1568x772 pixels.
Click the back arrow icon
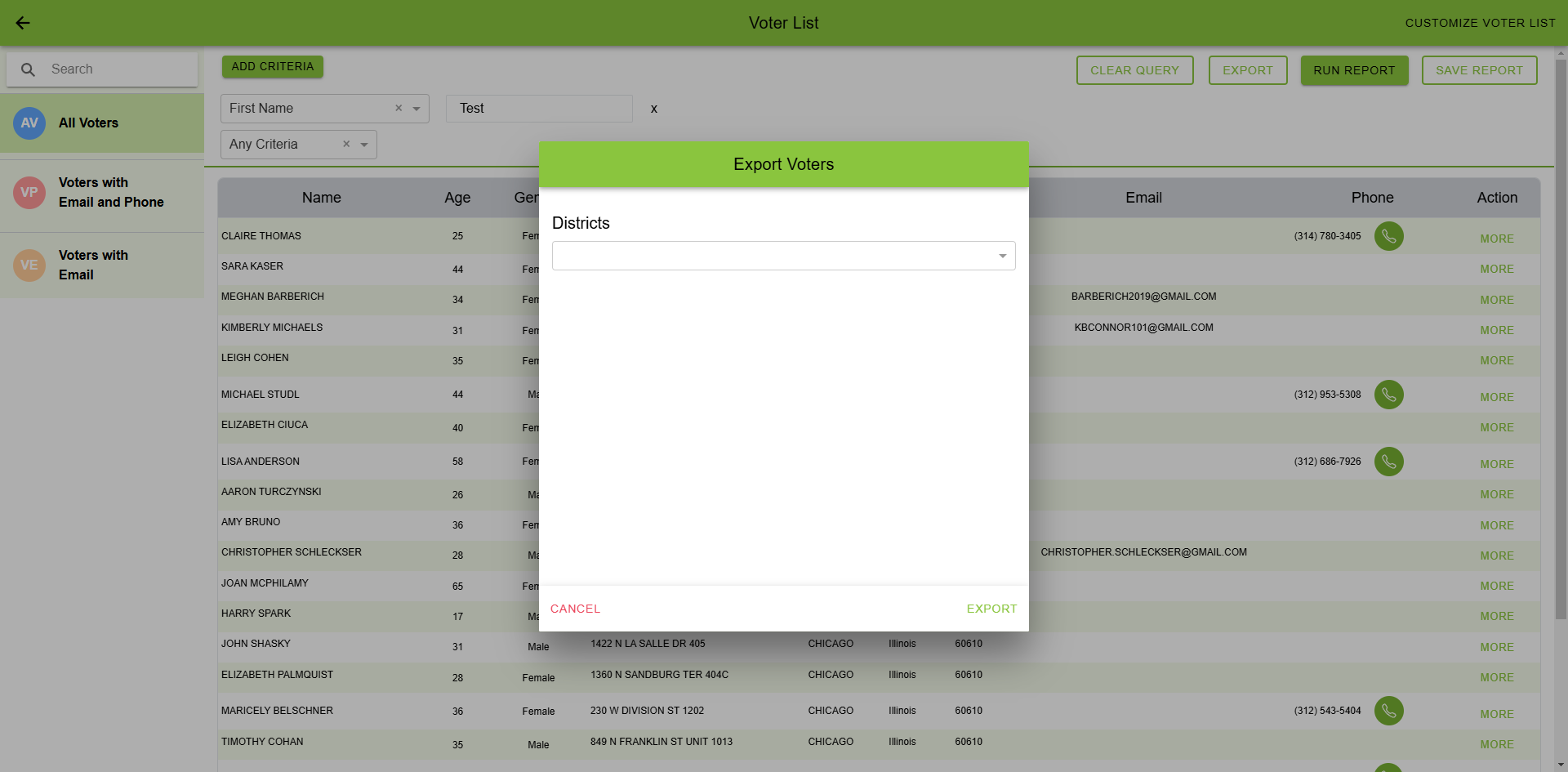23,23
